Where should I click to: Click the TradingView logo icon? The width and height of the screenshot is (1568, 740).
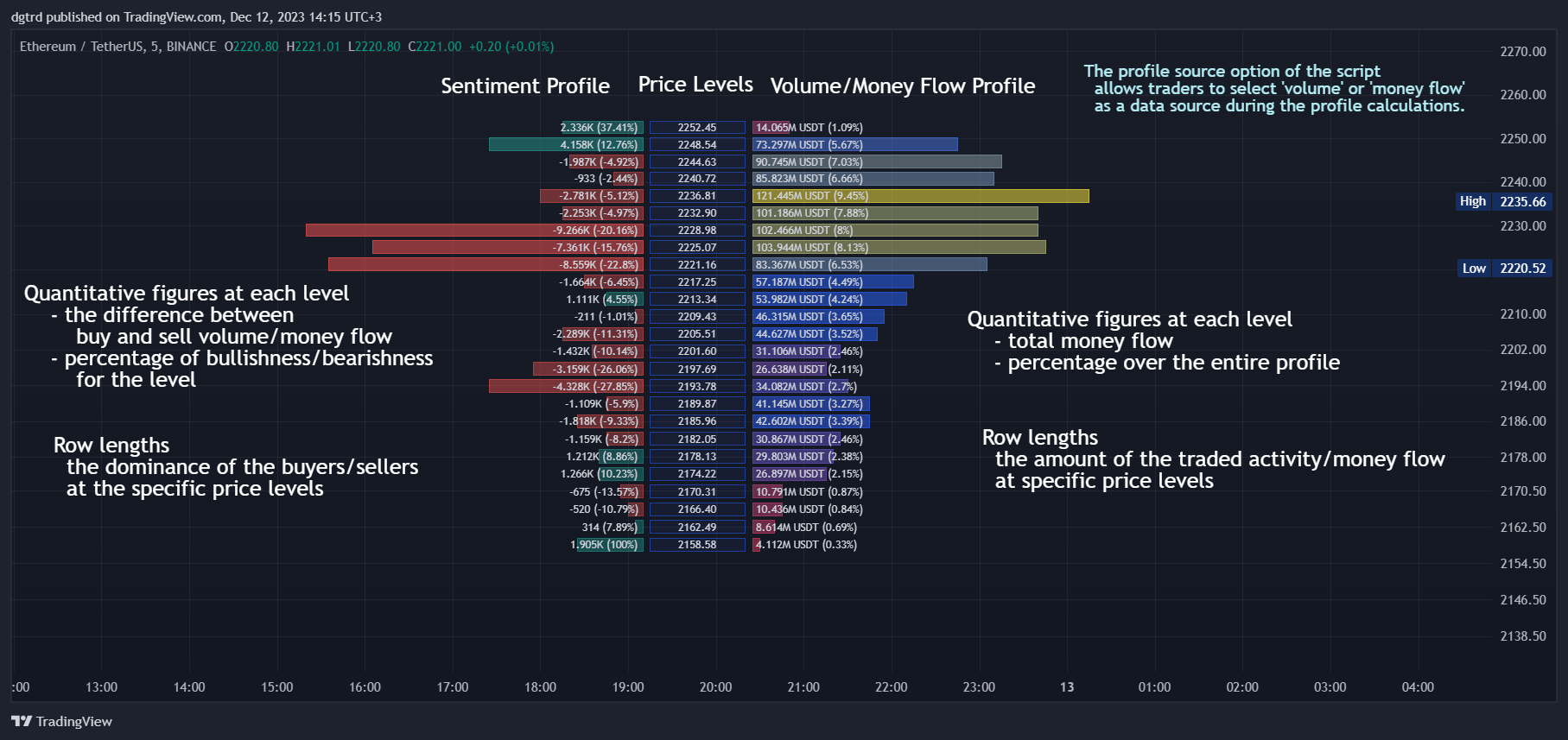point(21,721)
